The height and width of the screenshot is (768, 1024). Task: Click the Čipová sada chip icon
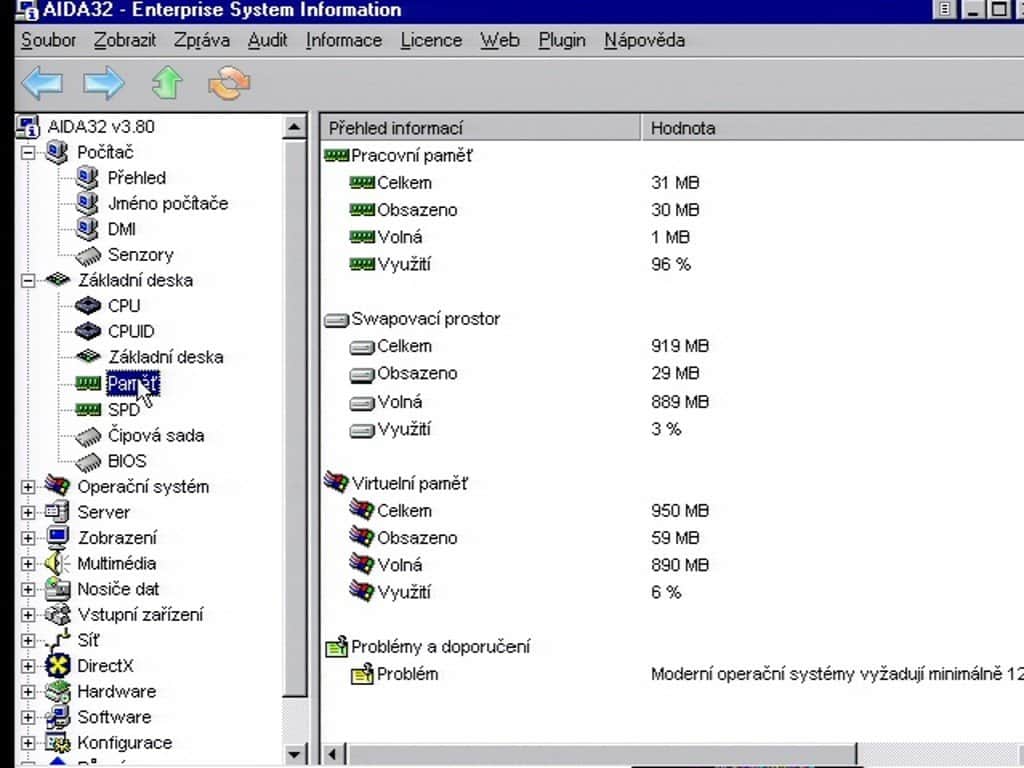click(x=88, y=436)
